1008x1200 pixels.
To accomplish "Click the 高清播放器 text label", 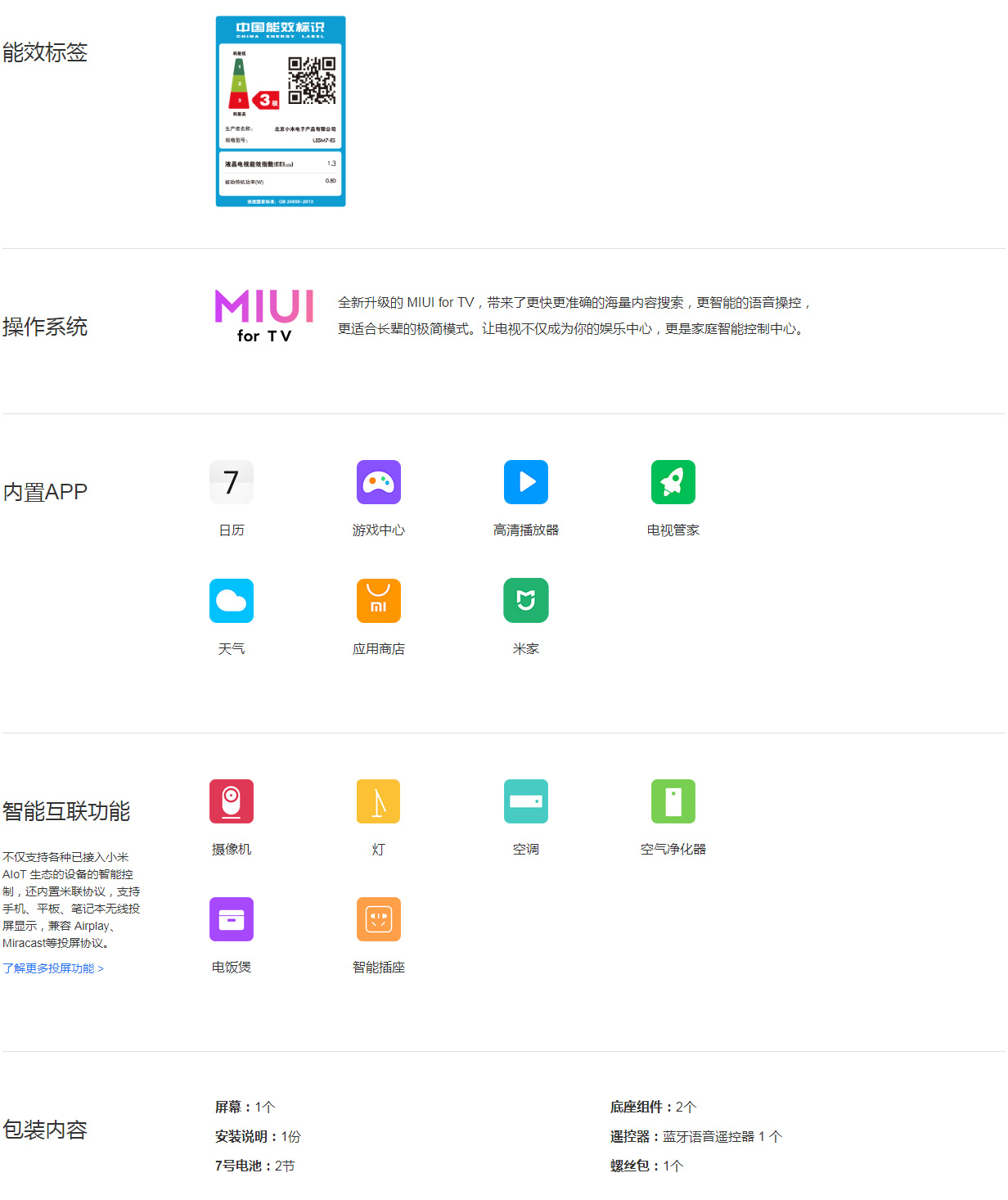I will 525,530.
